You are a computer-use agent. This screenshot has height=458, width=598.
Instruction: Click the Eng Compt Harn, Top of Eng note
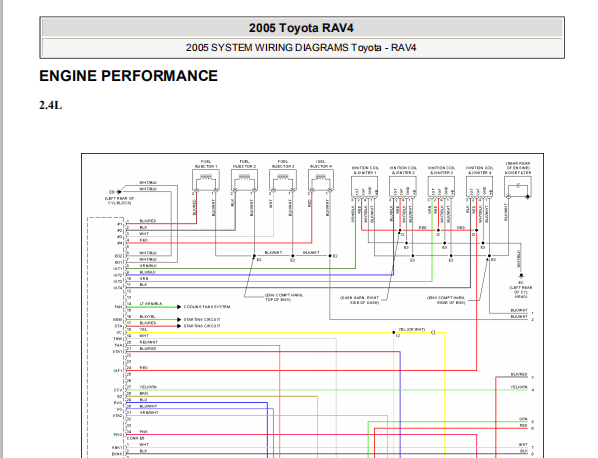[284, 297]
